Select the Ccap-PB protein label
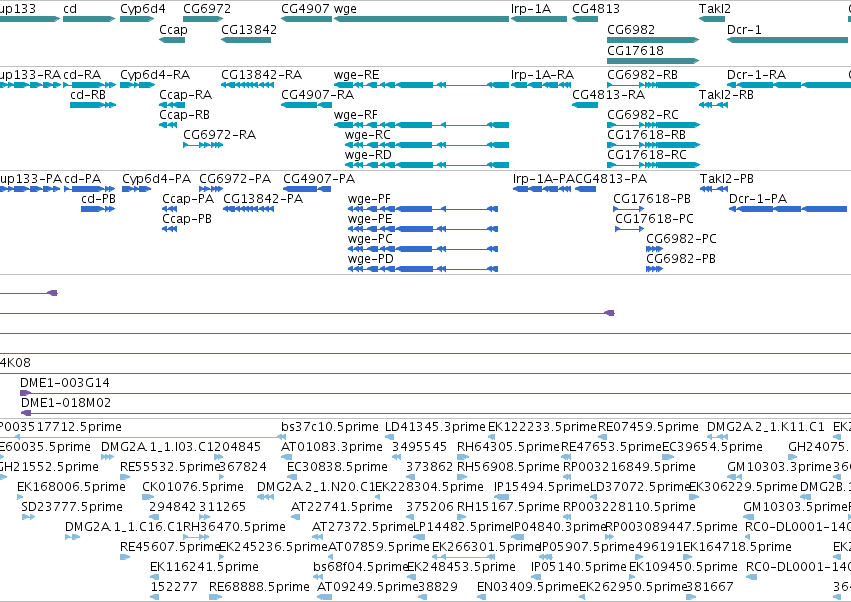 point(187,219)
